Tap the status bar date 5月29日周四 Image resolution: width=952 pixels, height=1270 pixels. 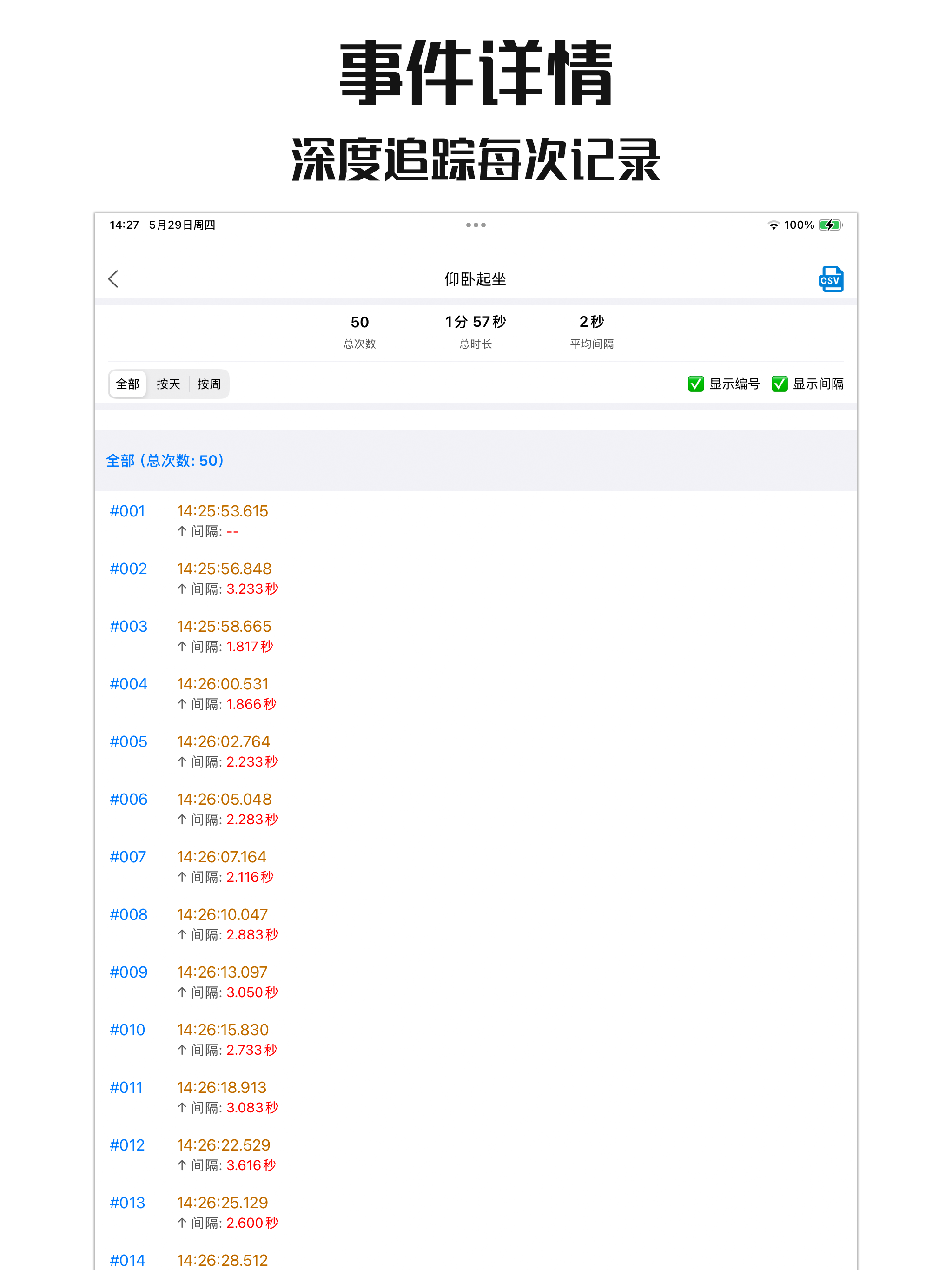pyautogui.click(x=182, y=225)
